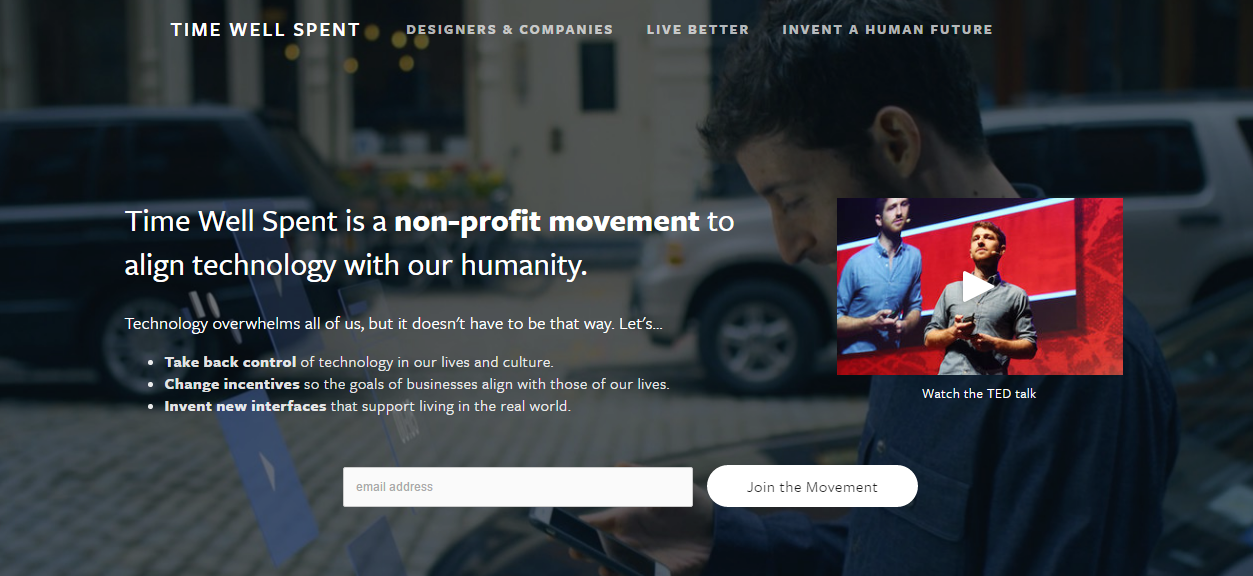This screenshot has height=576, width=1253.
Task: Click the TIME WELL SPENT site logo
Action: pyautogui.click(x=265, y=29)
